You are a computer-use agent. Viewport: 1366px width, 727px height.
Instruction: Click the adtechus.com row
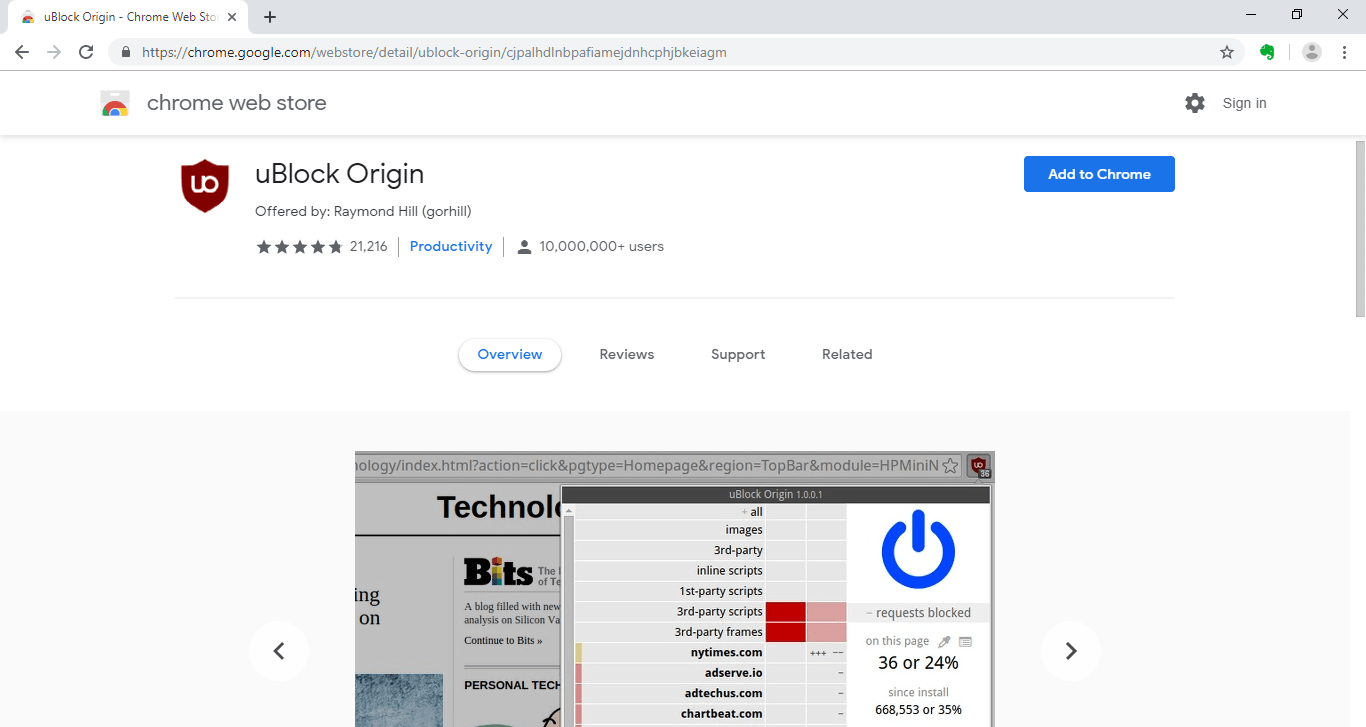(711, 693)
